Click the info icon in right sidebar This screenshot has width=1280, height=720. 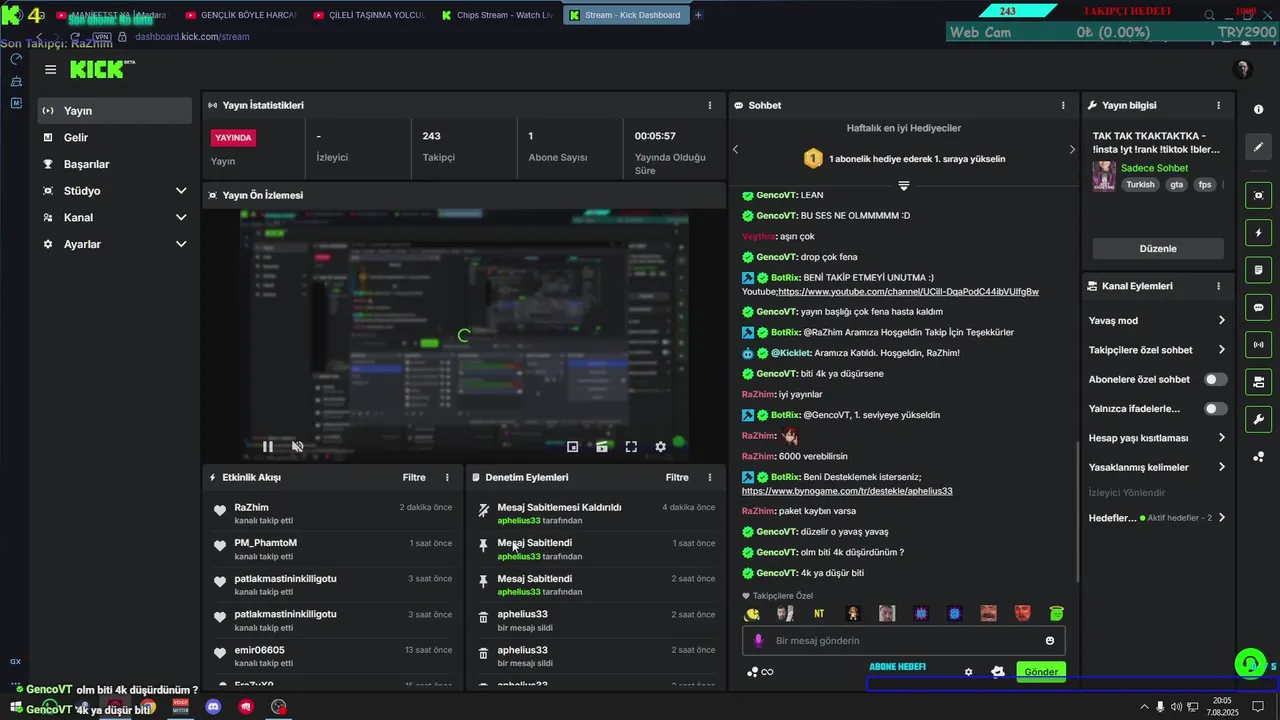pyautogui.click(x=1258, y=110)
